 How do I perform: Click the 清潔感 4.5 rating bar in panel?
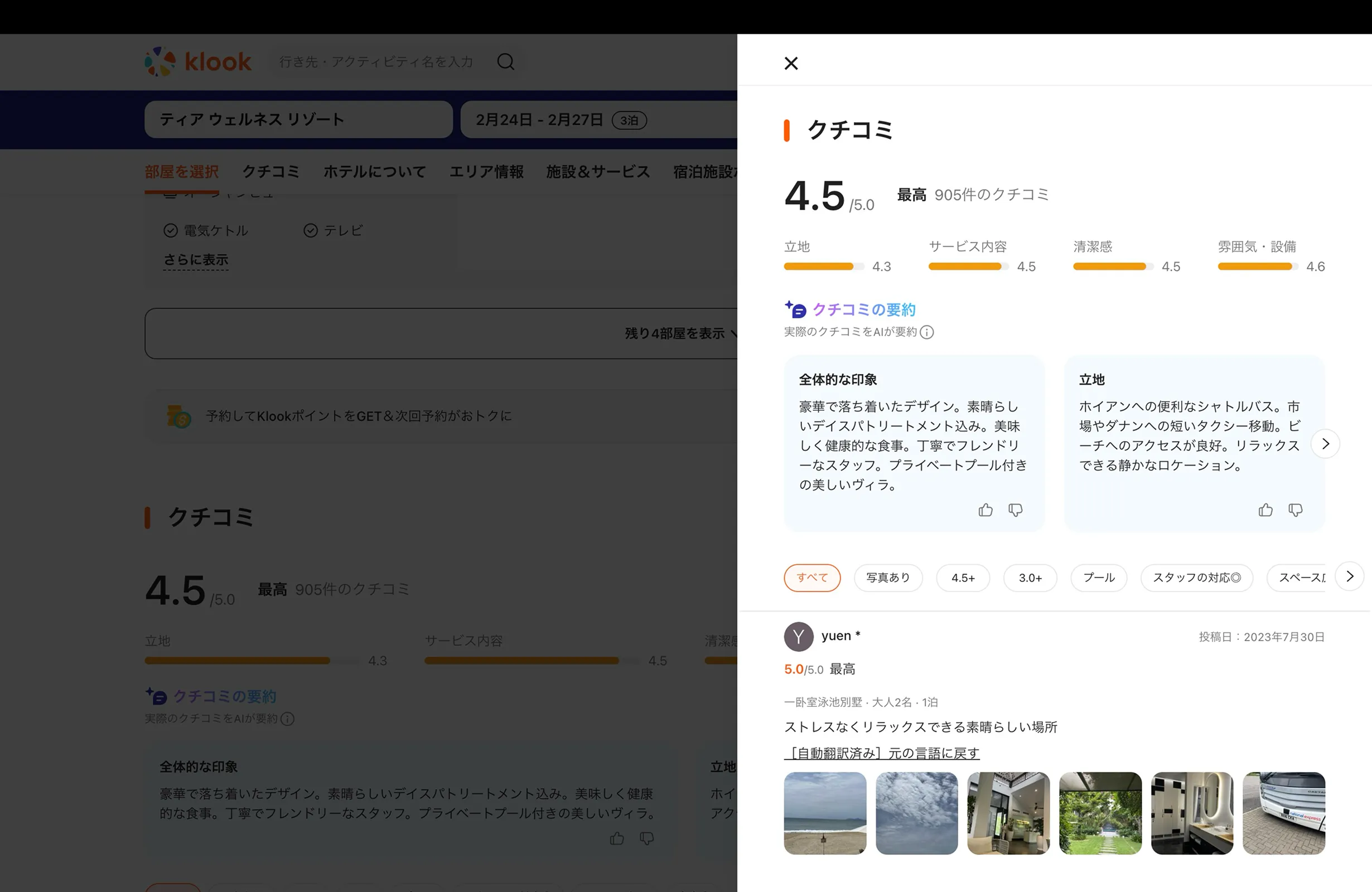tap(1113, 266)
